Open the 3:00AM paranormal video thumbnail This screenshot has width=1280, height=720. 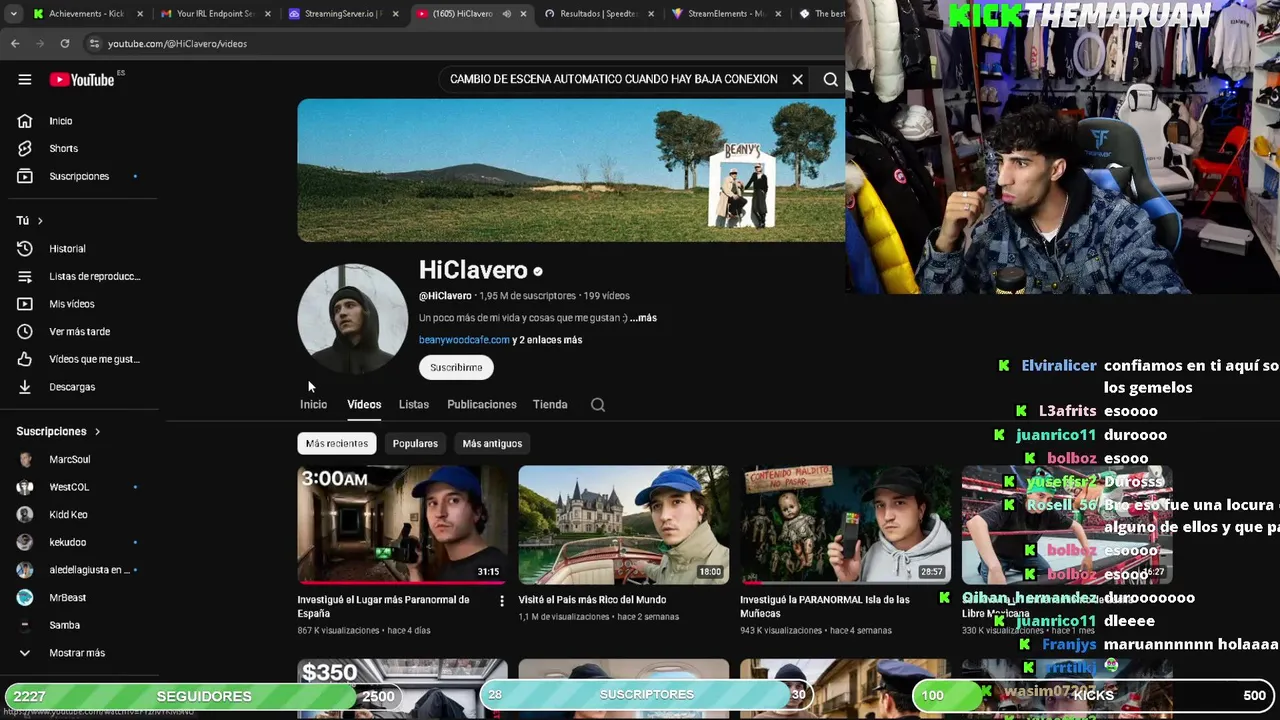(x=402, y=524)
